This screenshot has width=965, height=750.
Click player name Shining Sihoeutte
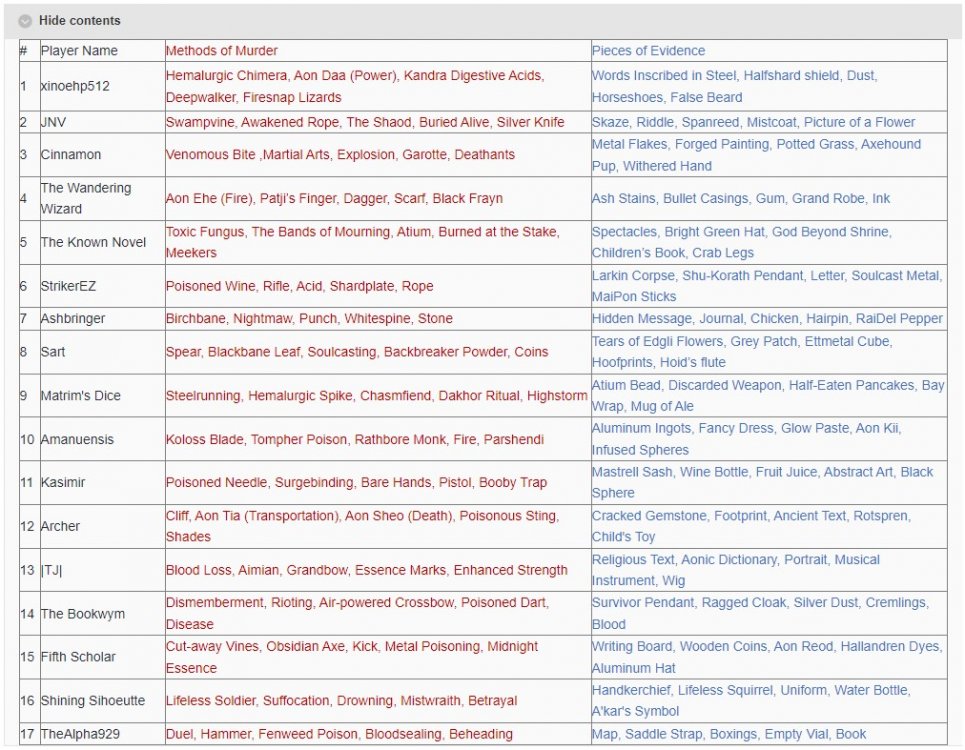point(93,700)
